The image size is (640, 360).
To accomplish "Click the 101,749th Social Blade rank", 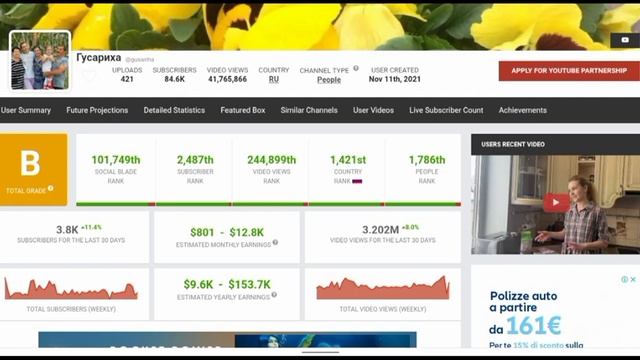I will [116, 160].
